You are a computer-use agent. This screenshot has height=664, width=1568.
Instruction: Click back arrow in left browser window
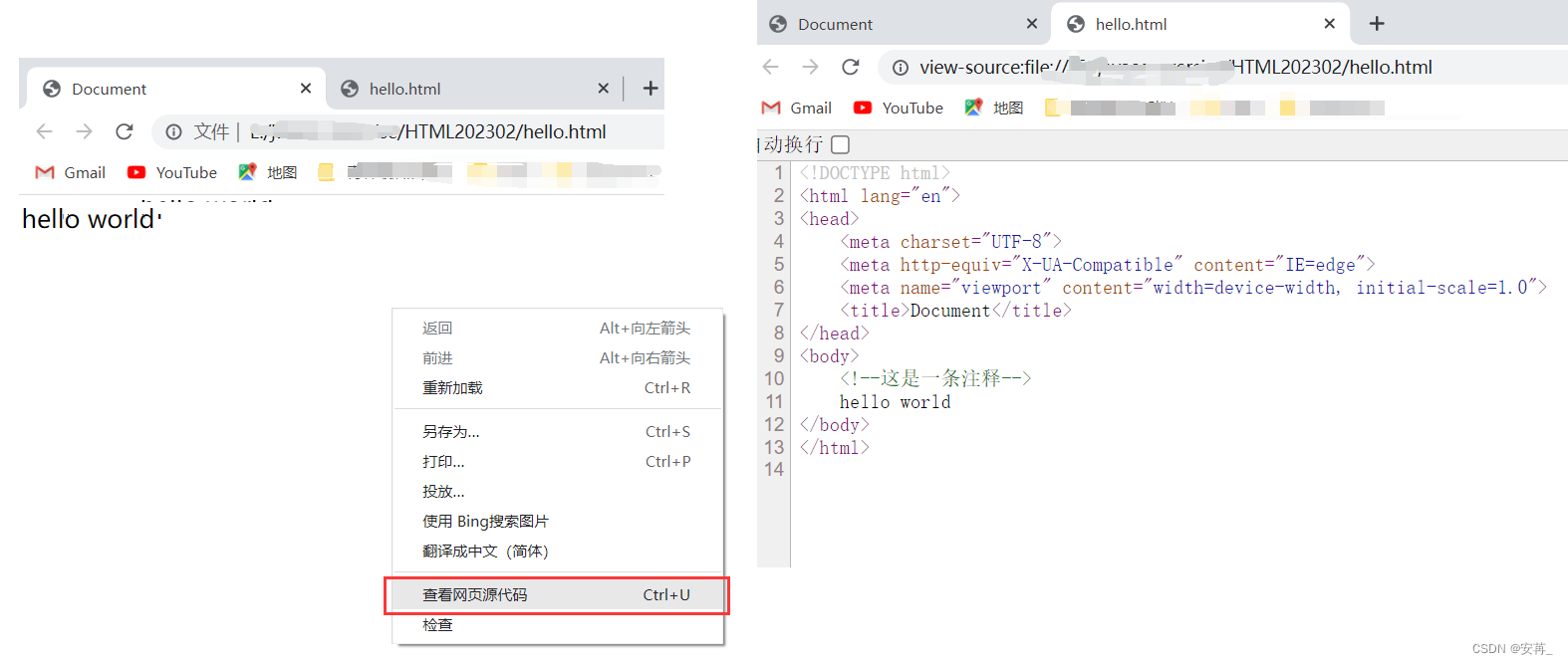(44, 131)
